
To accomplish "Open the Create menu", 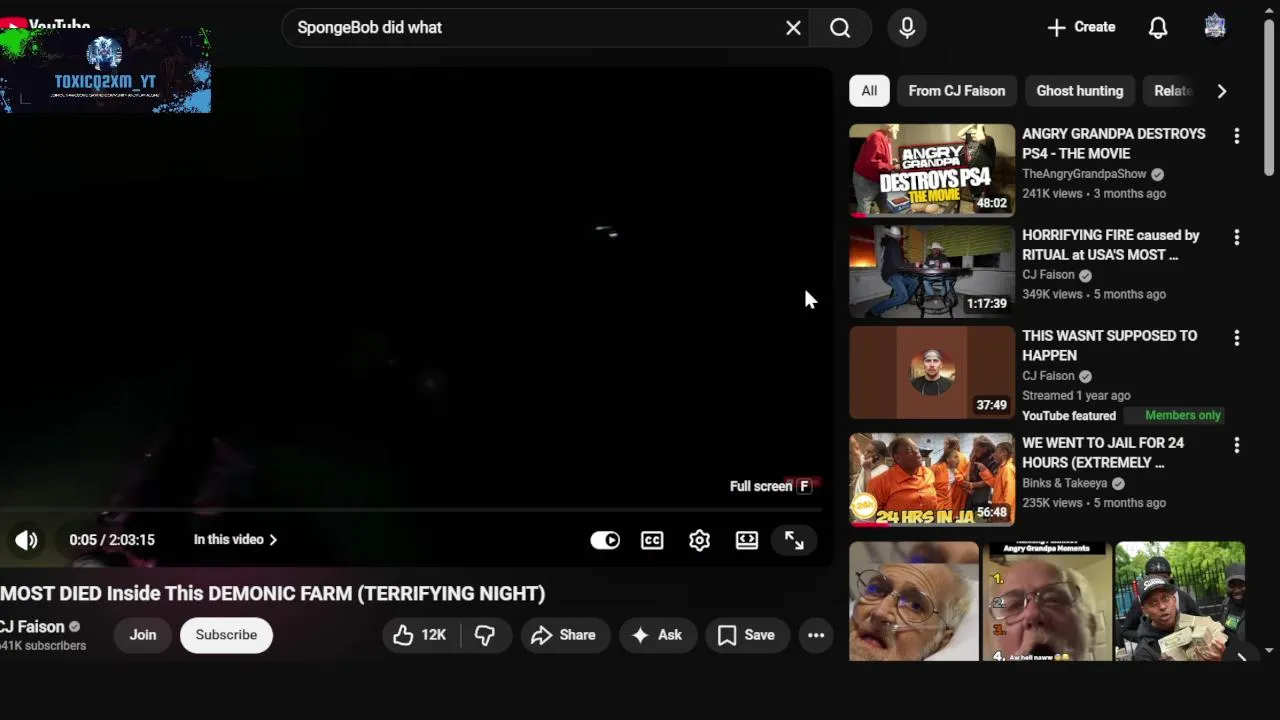I will (x=1081, y=27).
